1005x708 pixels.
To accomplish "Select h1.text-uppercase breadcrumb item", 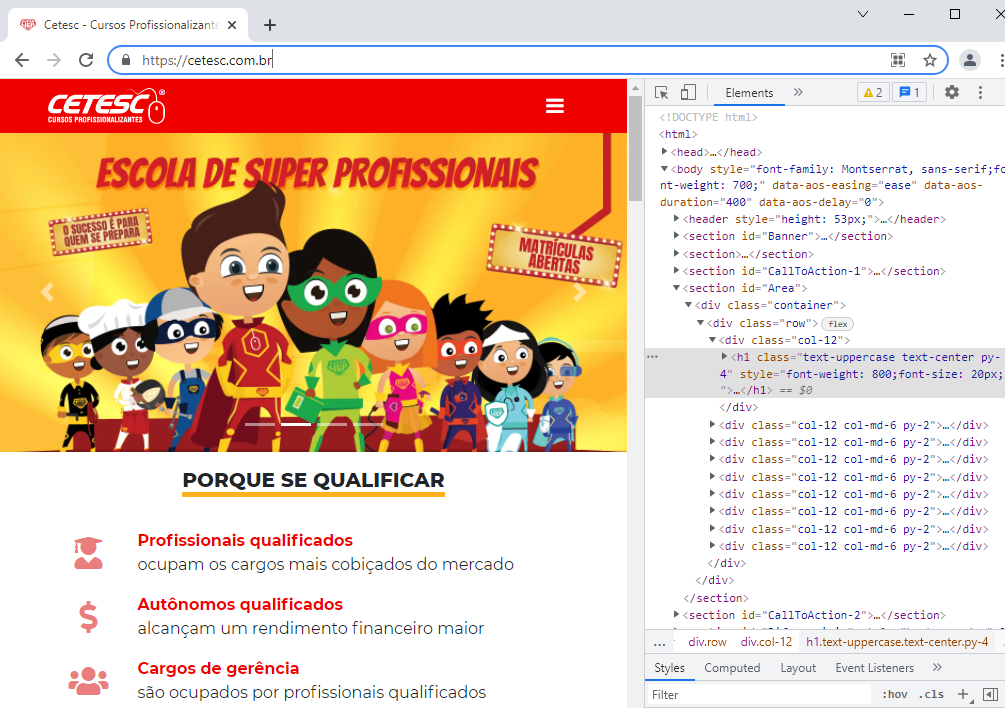I will click(897, 642).
